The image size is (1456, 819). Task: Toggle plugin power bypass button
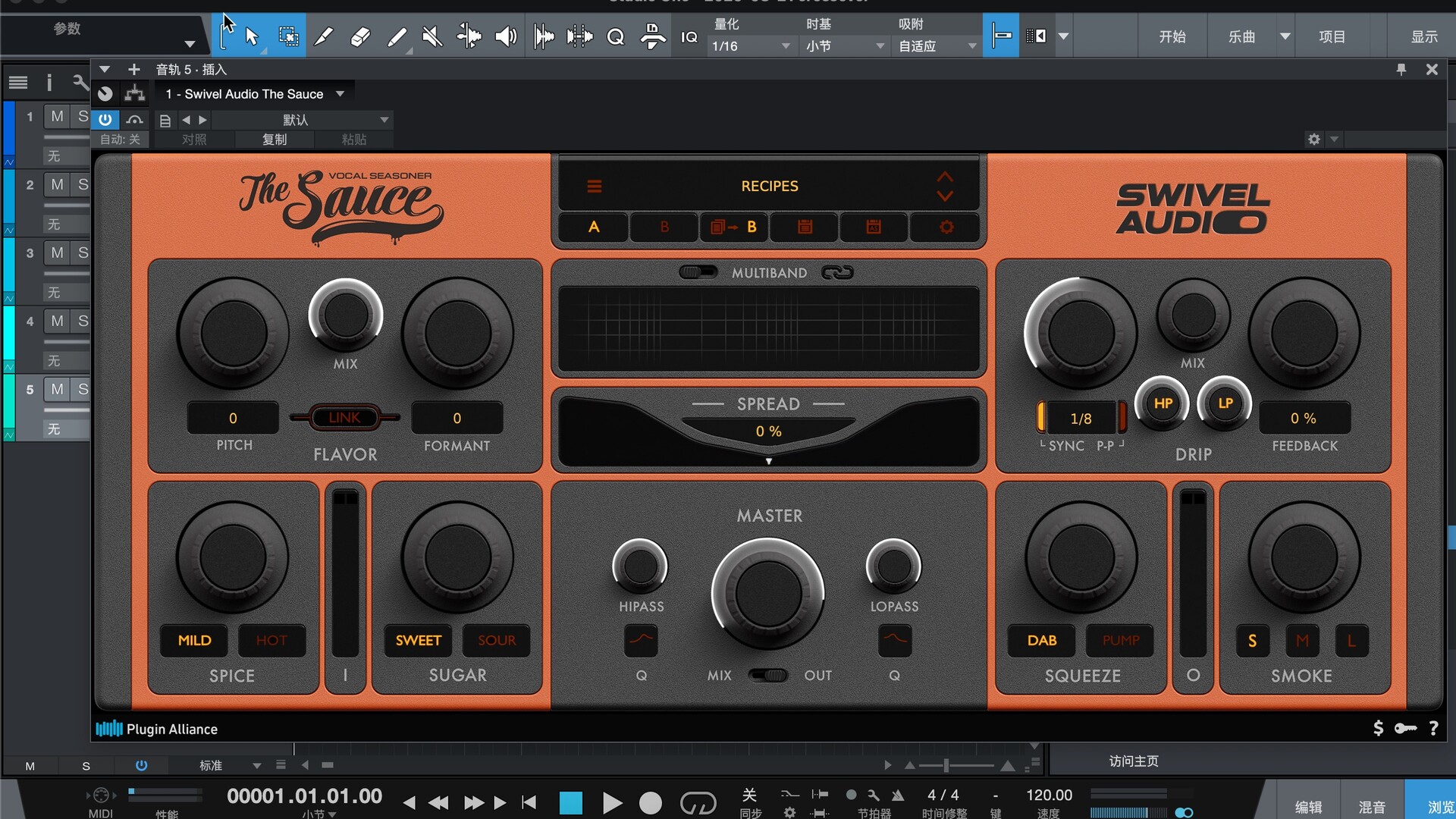(105, 120)
